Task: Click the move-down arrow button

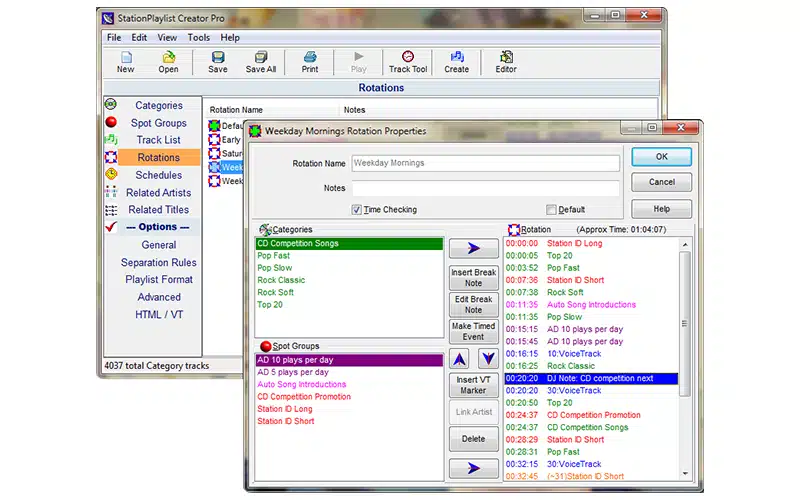Action: (488, 359)
